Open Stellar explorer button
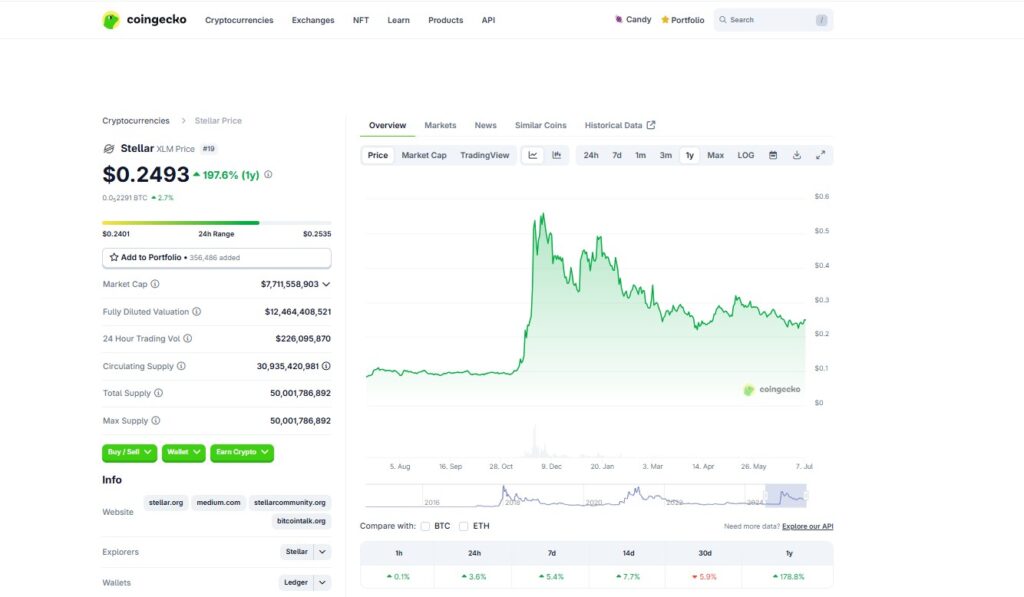 [296, 552]
